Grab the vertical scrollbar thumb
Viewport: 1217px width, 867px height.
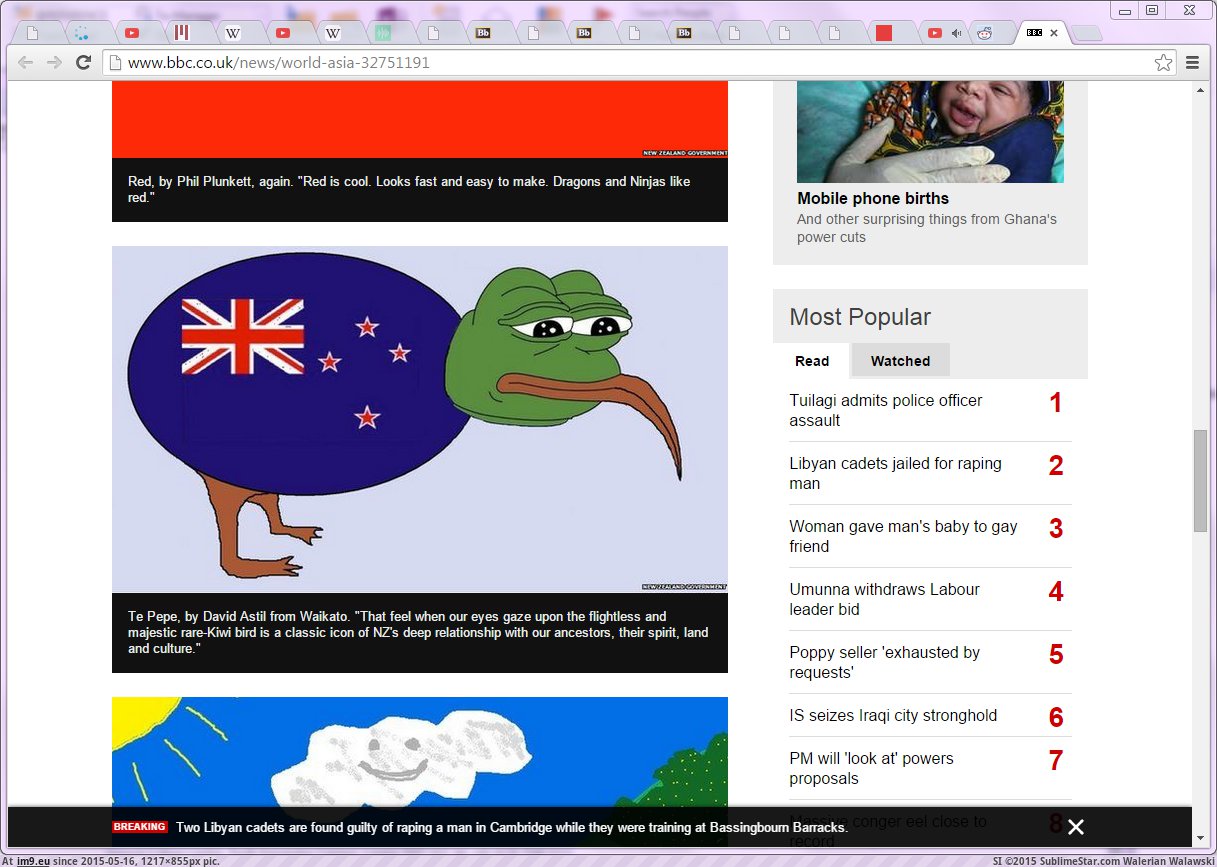pos(1201,480)
